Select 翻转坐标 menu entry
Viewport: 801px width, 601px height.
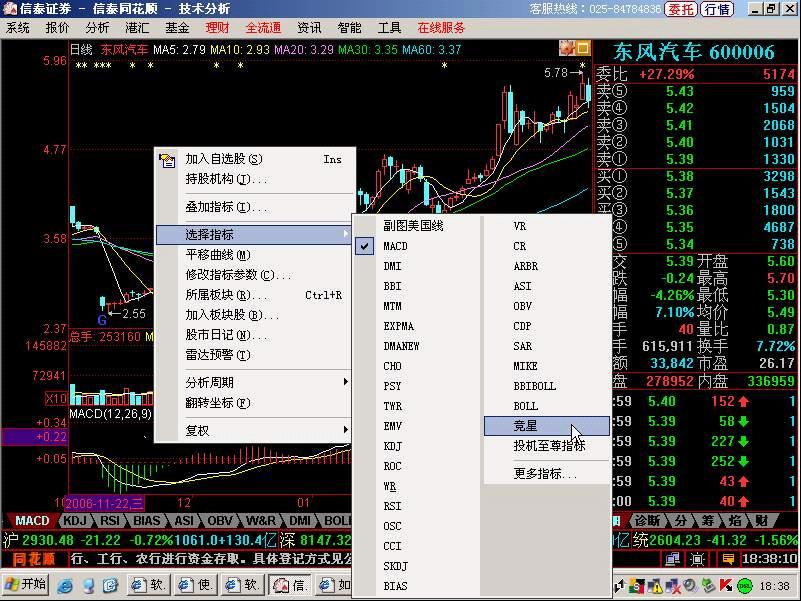point(253,403)
